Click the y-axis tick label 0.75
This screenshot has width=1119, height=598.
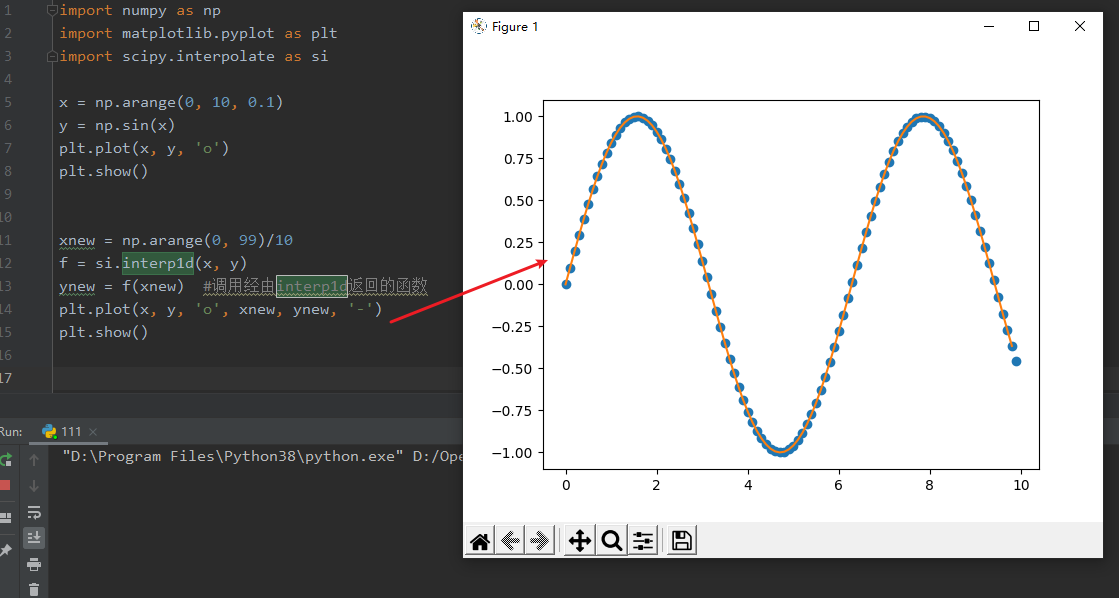(x=519, y=159)
